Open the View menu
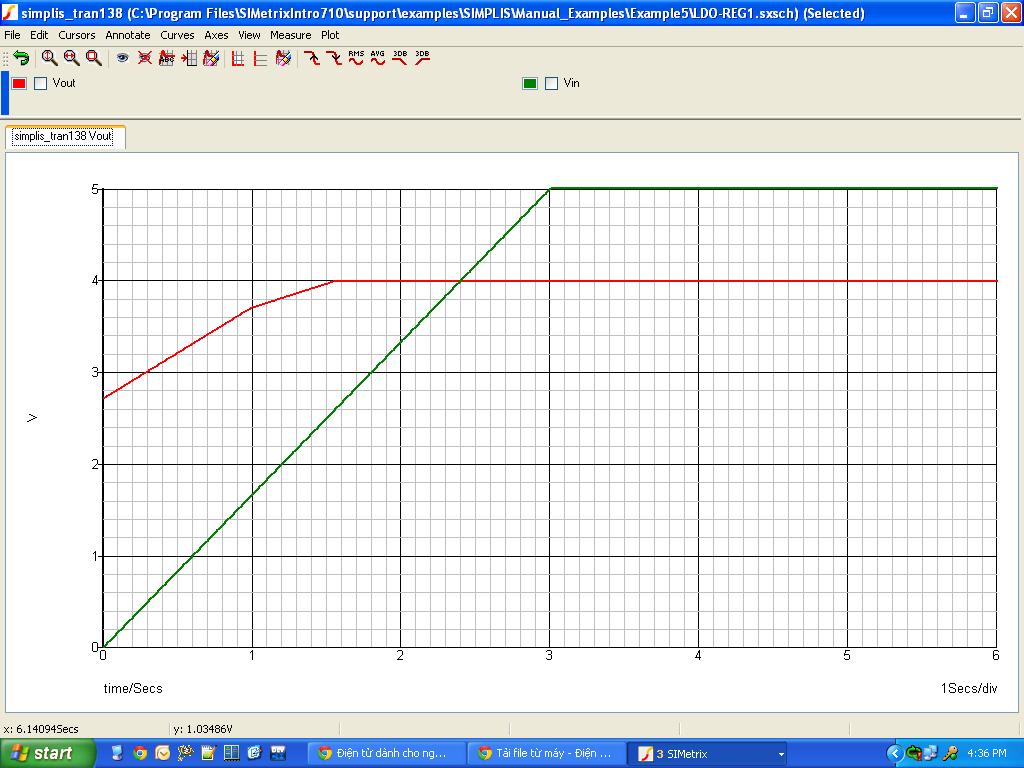 coord(249,35)
